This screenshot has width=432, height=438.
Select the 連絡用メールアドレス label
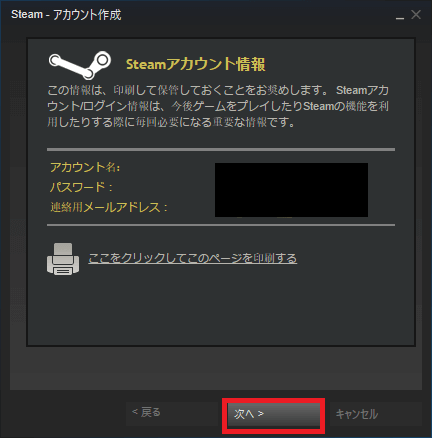(x=109, y=207)
